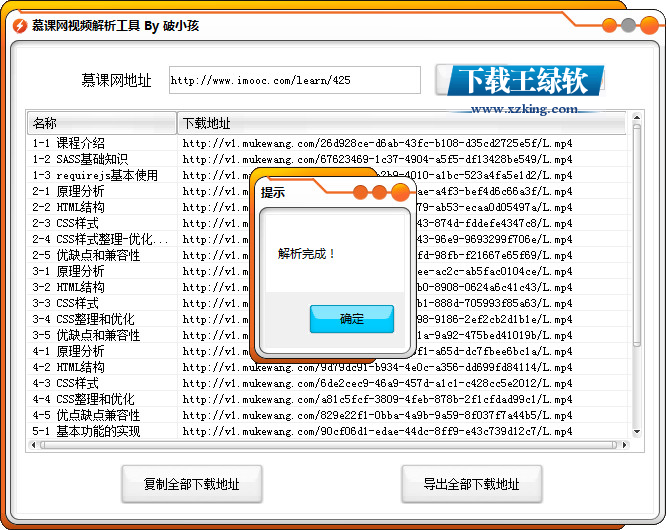Select the row "2-5 优缺点和兼容性"
This screenshot has width=666, height=530.
327,255
